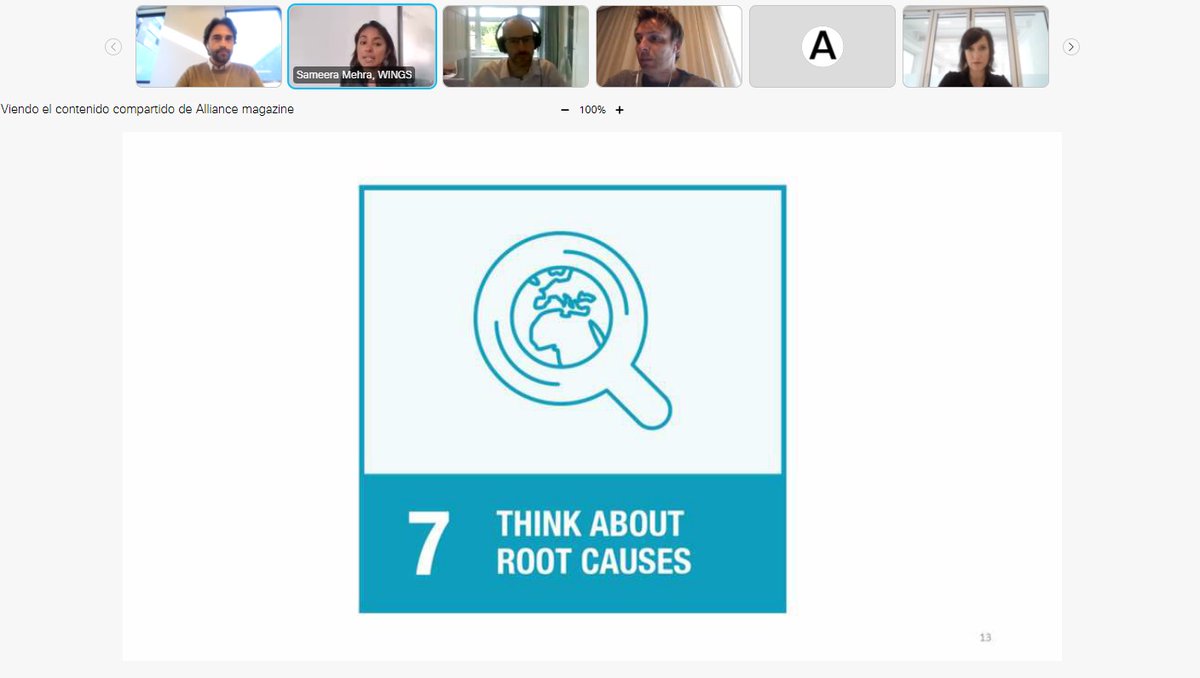Show next participants with right arrow
Viewport: 1200px width, 678px height.
click(1071, 47)
